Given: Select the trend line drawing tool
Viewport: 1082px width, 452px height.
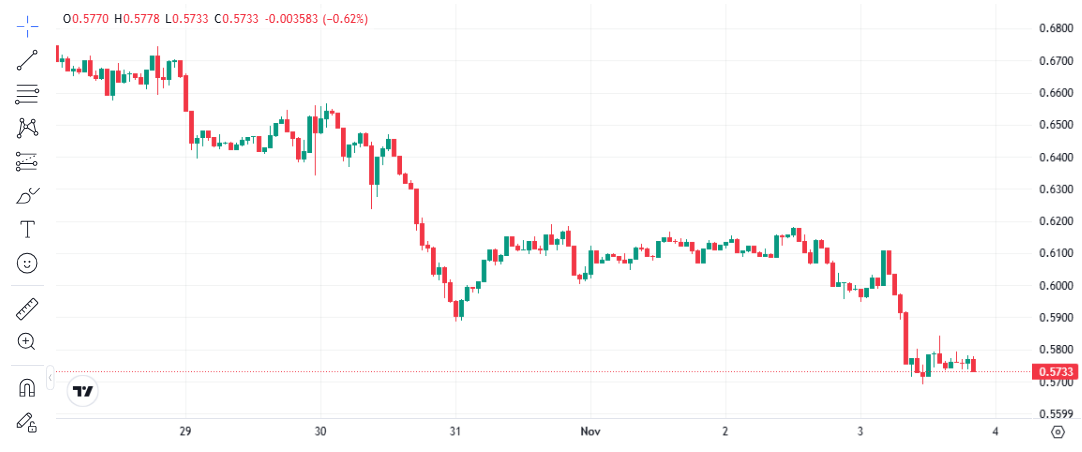Looking at the screenshot, I should tap(27, 60).
